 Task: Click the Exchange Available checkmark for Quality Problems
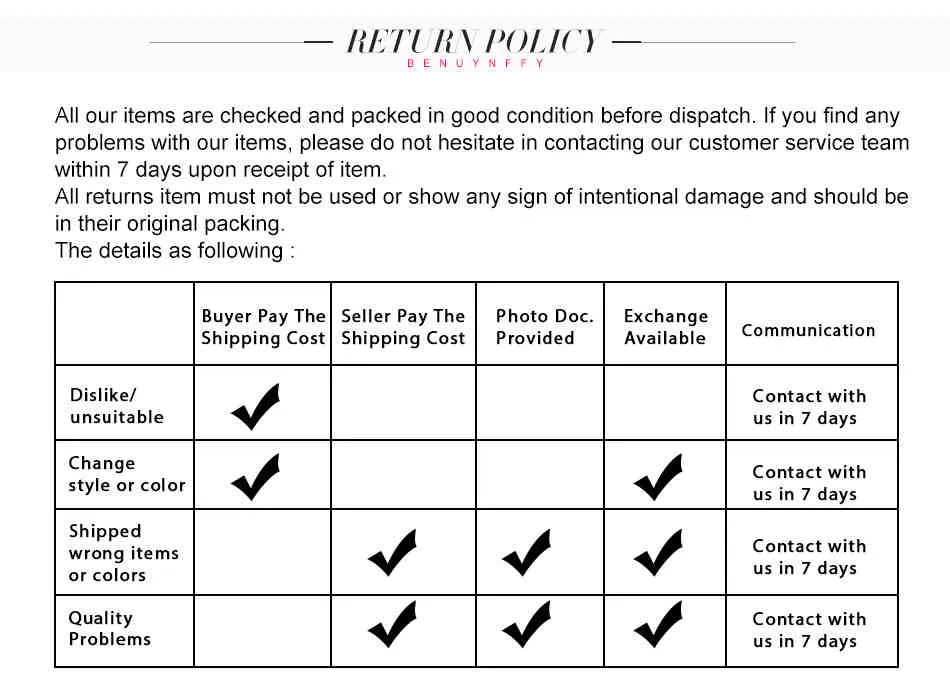[659, 624]
